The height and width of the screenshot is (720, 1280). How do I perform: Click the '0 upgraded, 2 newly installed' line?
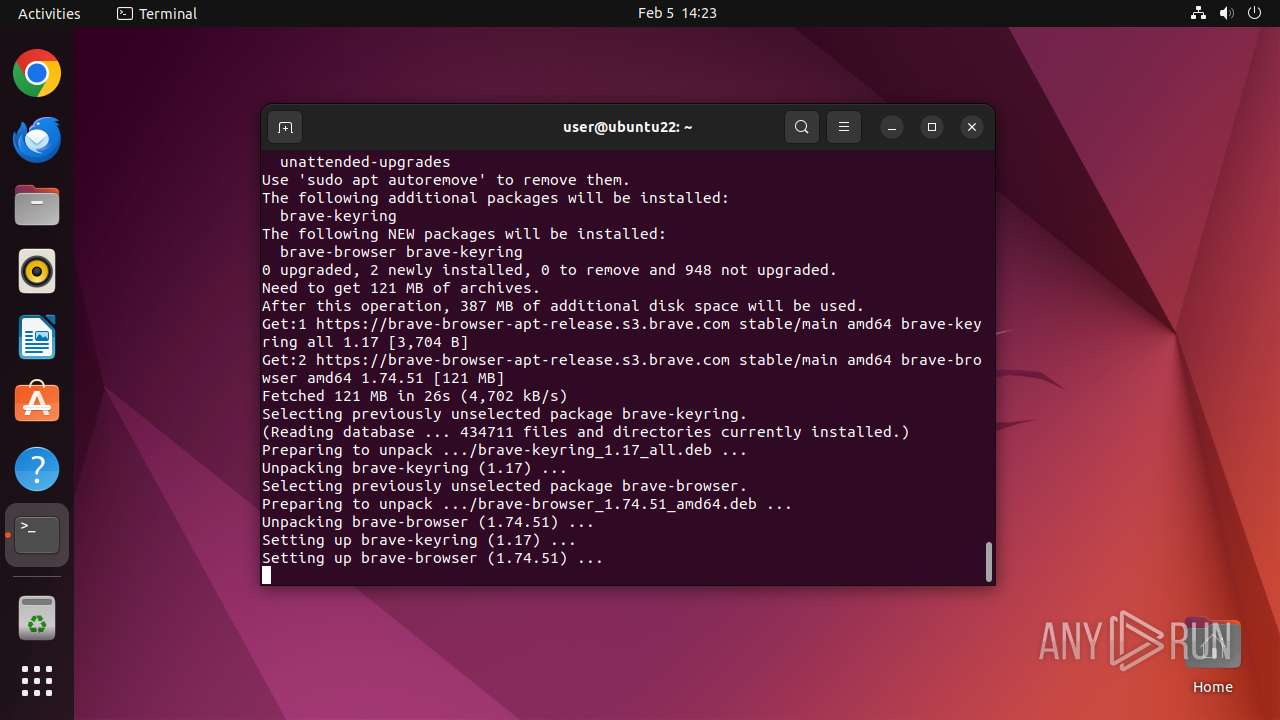click(549, 270)
